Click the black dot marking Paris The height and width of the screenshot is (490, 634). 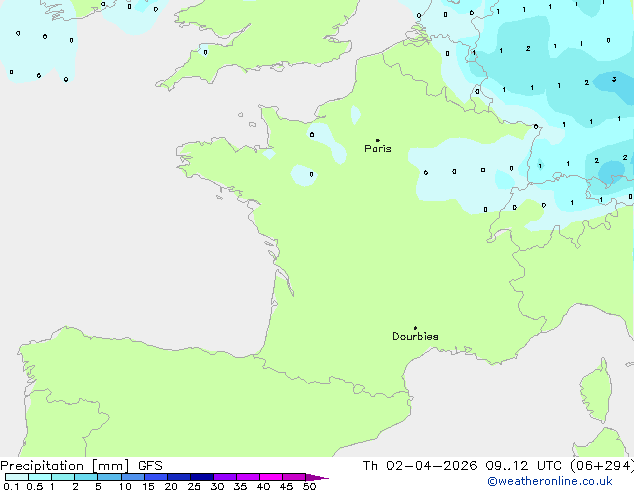pos(378,140)
